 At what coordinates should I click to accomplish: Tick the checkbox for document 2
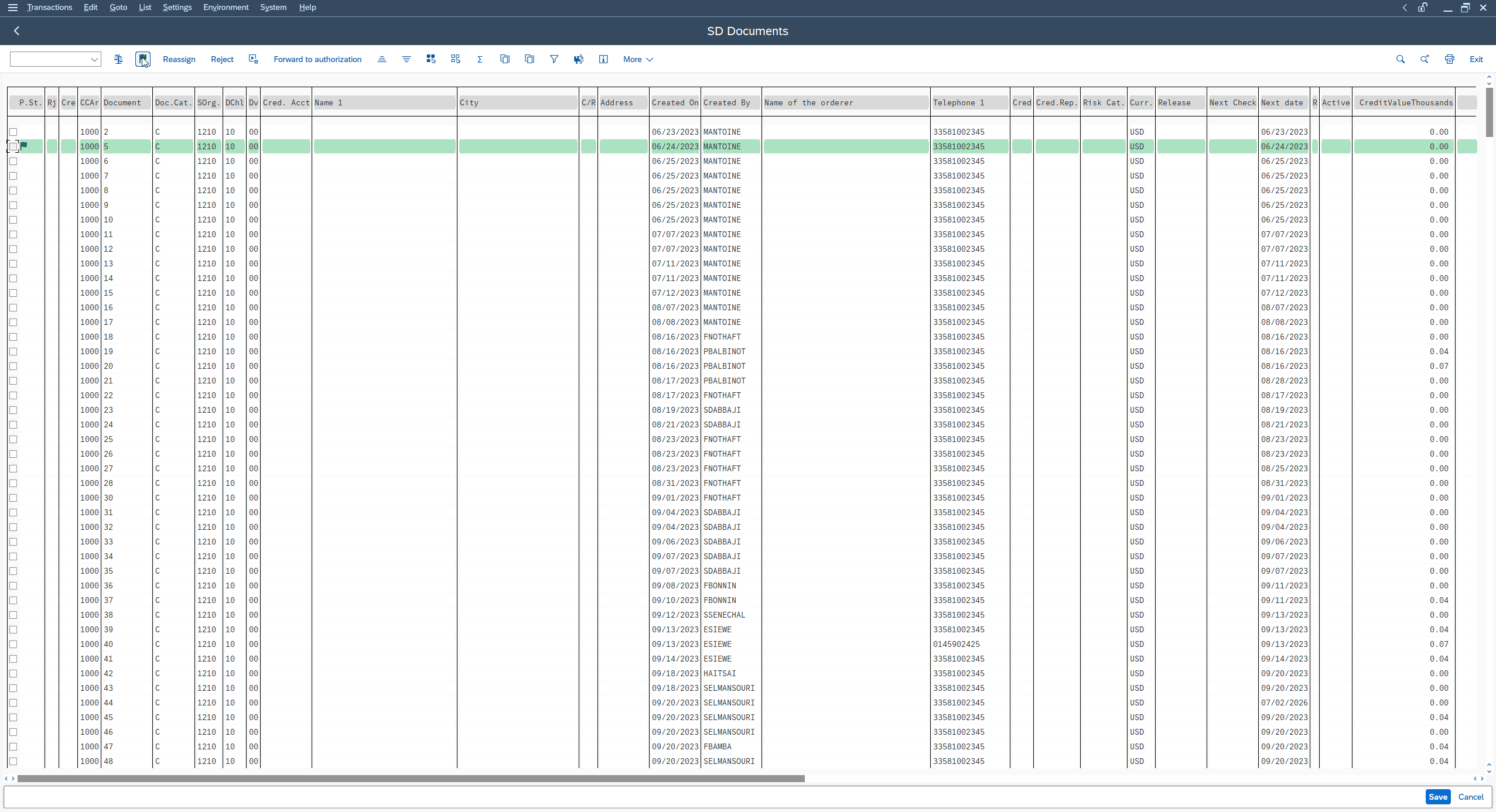[x=13, y=132]
